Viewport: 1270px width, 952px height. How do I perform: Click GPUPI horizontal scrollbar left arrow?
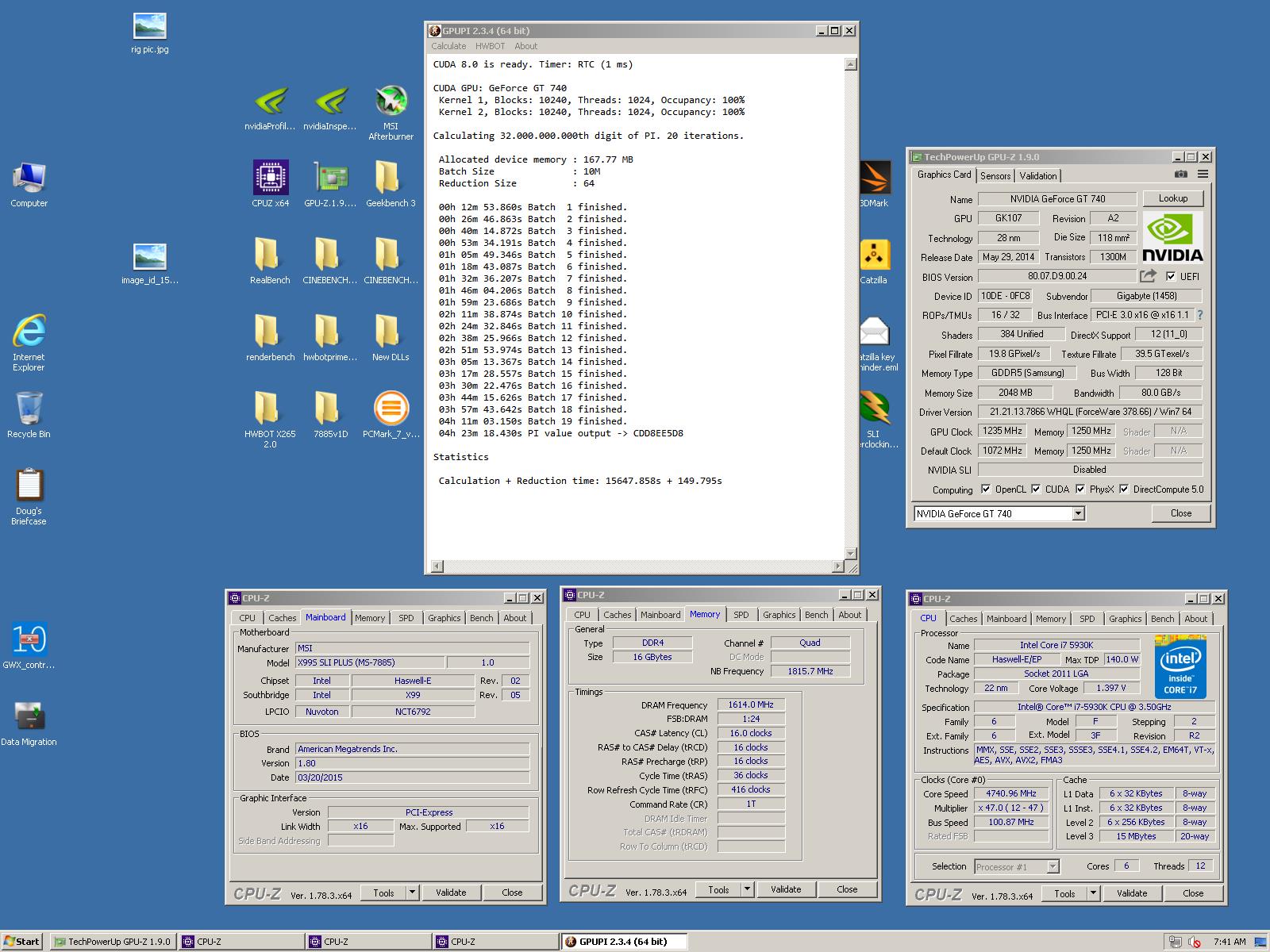tap(437, 566)
